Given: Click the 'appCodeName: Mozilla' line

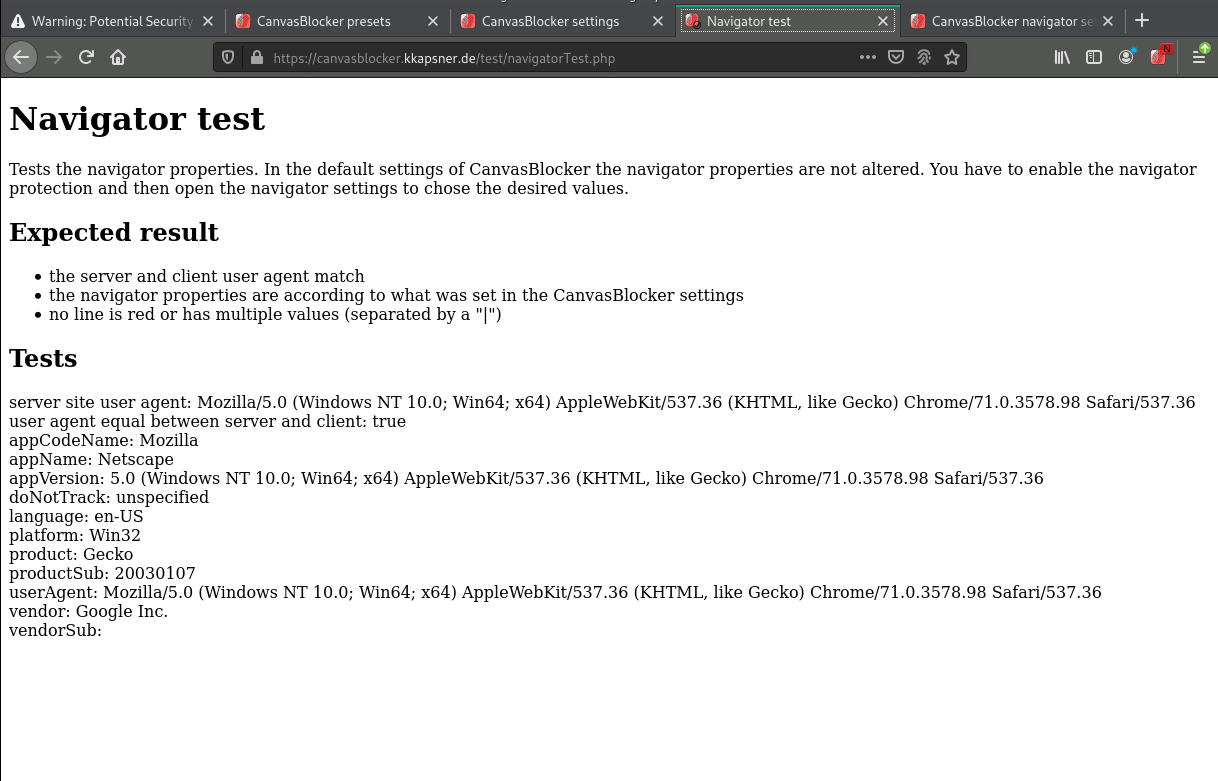Looking at the screenshot, I should (x=104, y=440).
